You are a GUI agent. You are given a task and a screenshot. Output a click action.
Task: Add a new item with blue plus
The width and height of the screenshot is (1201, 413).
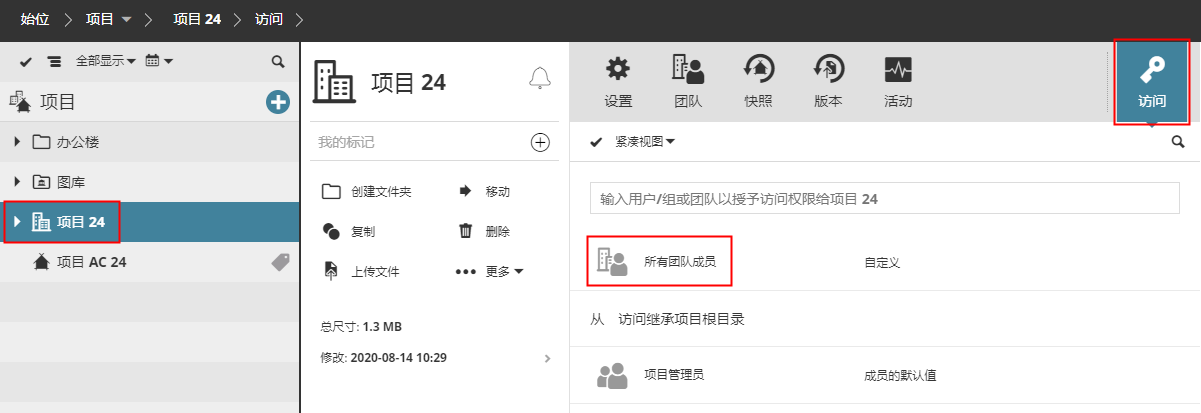pos(277,102)
